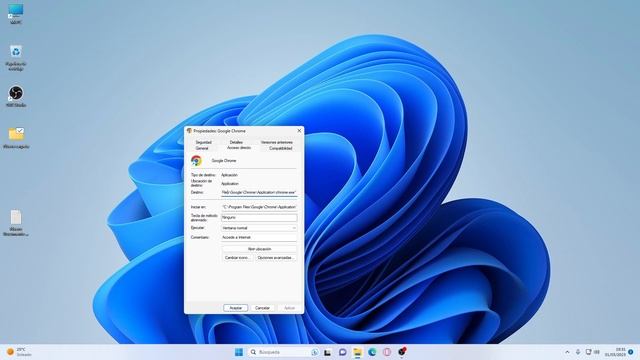Viewport: 640px width, 360px height.
Task: Click the Destino path field
Action: (x=259, y=192)
